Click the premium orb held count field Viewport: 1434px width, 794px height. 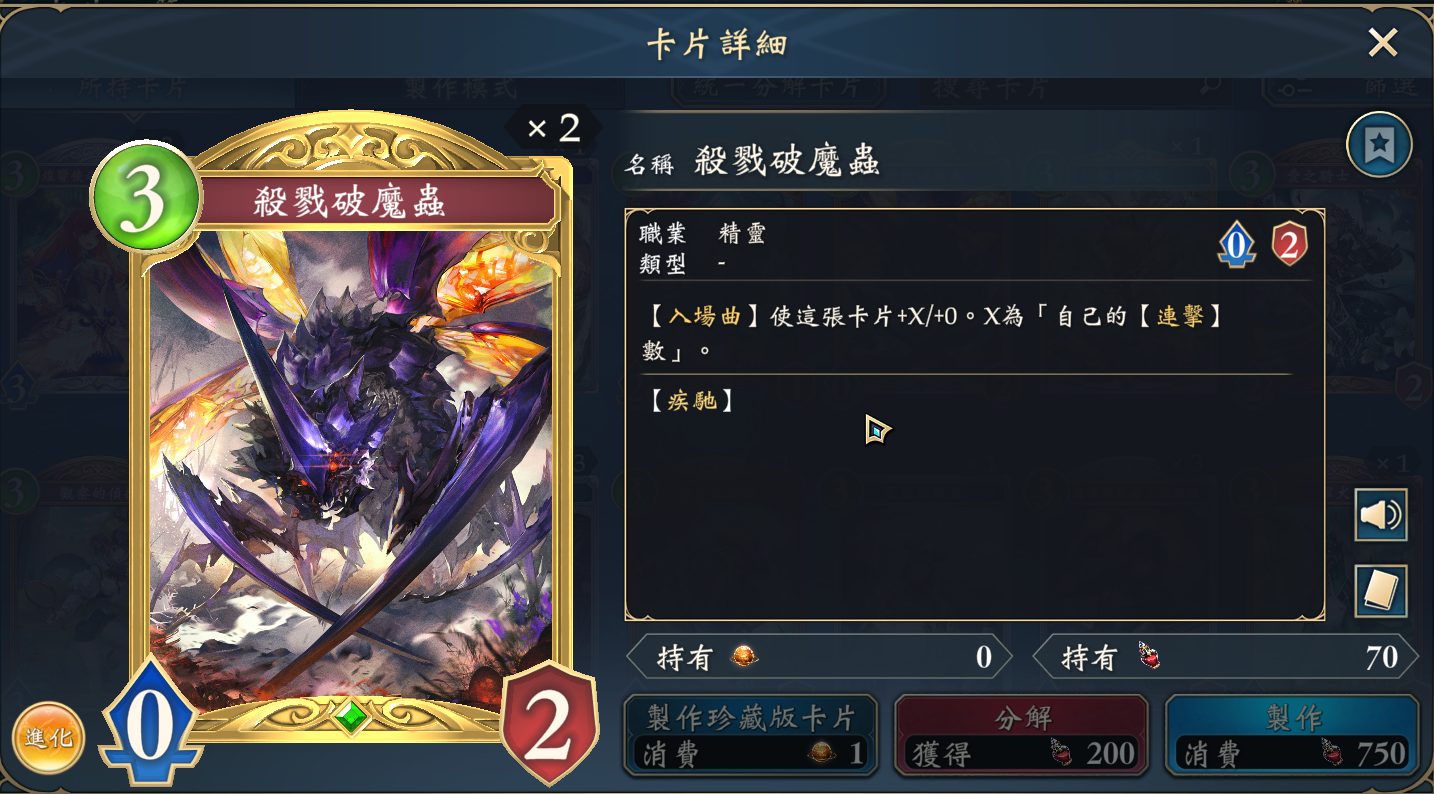pos(819,657)
